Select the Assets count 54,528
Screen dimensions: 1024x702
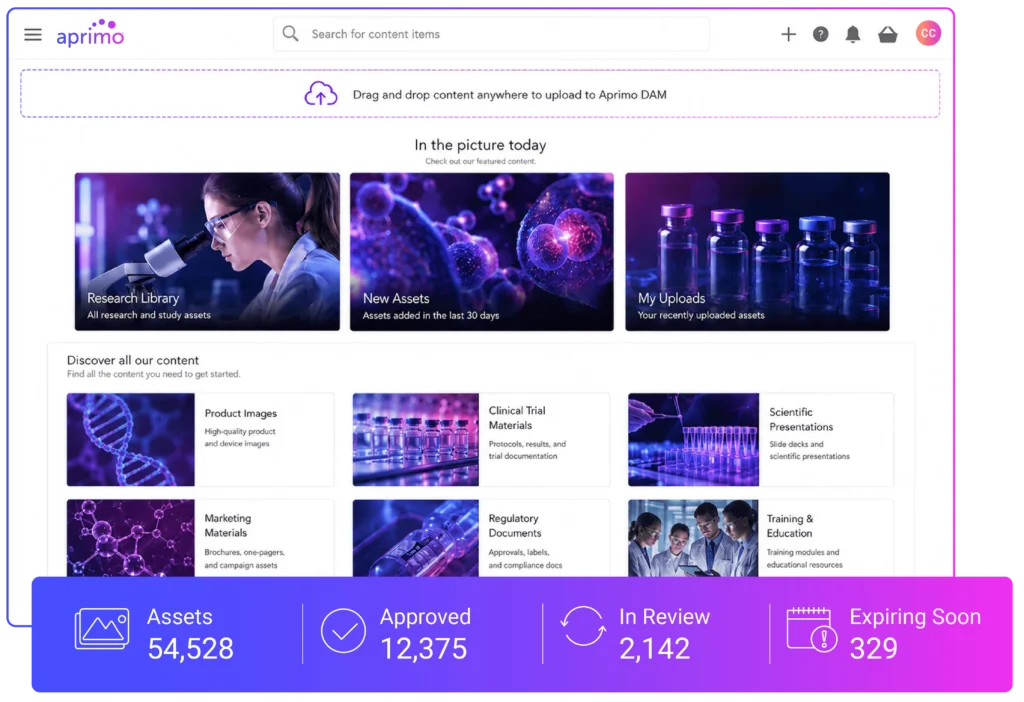[190, 648]
